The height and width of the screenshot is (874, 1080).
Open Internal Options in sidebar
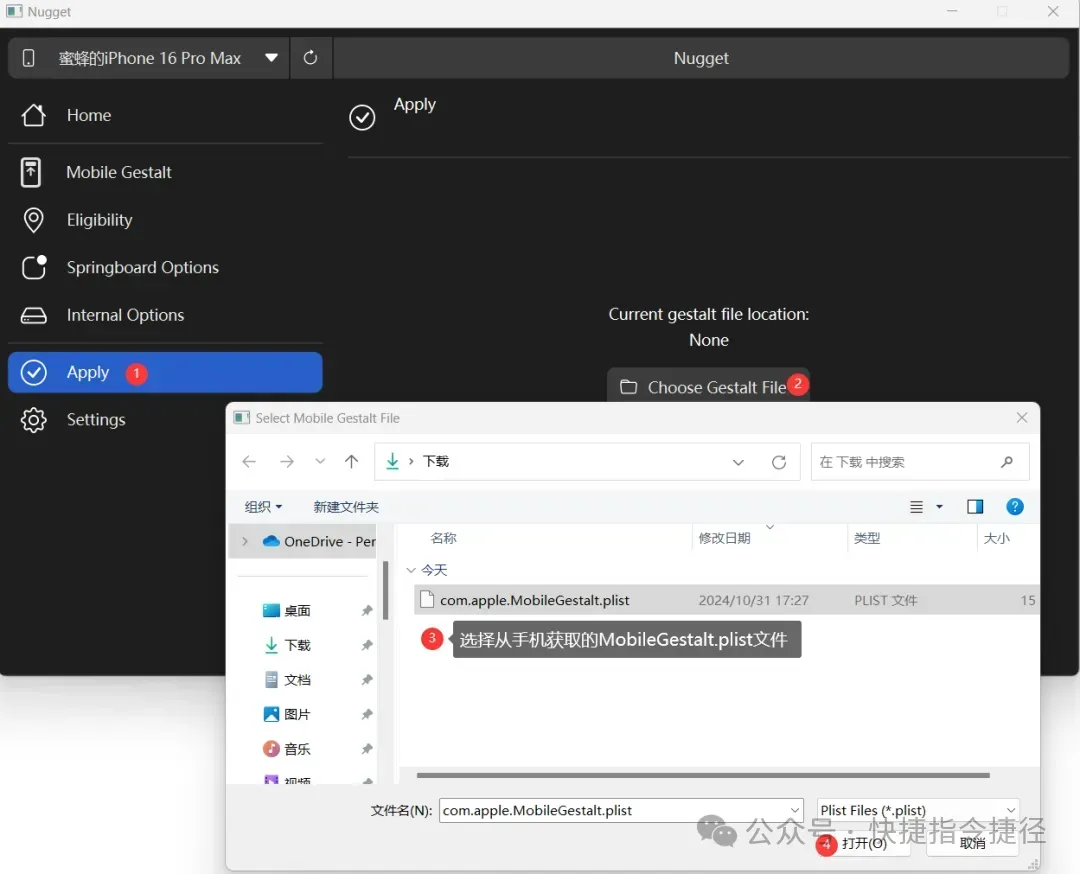(165, 315)
